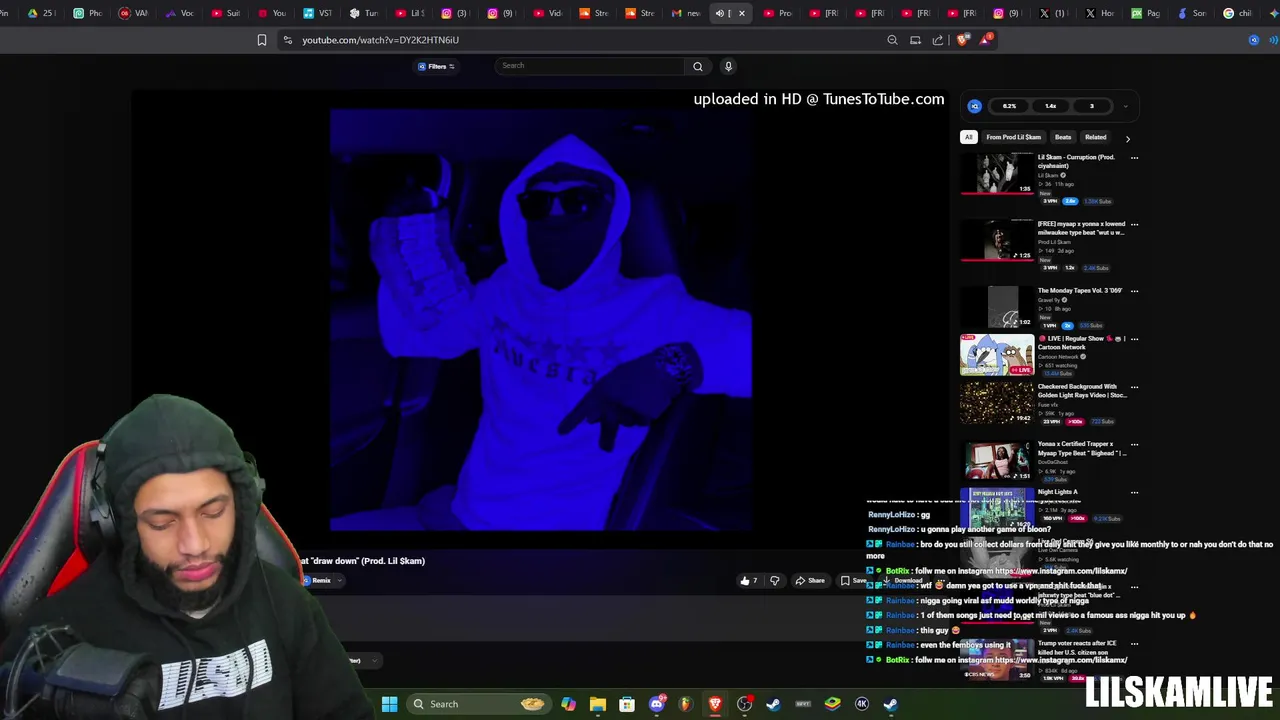
Task: Click the Download button under the video
Action: pyautogui.click(x=903, y=580)
